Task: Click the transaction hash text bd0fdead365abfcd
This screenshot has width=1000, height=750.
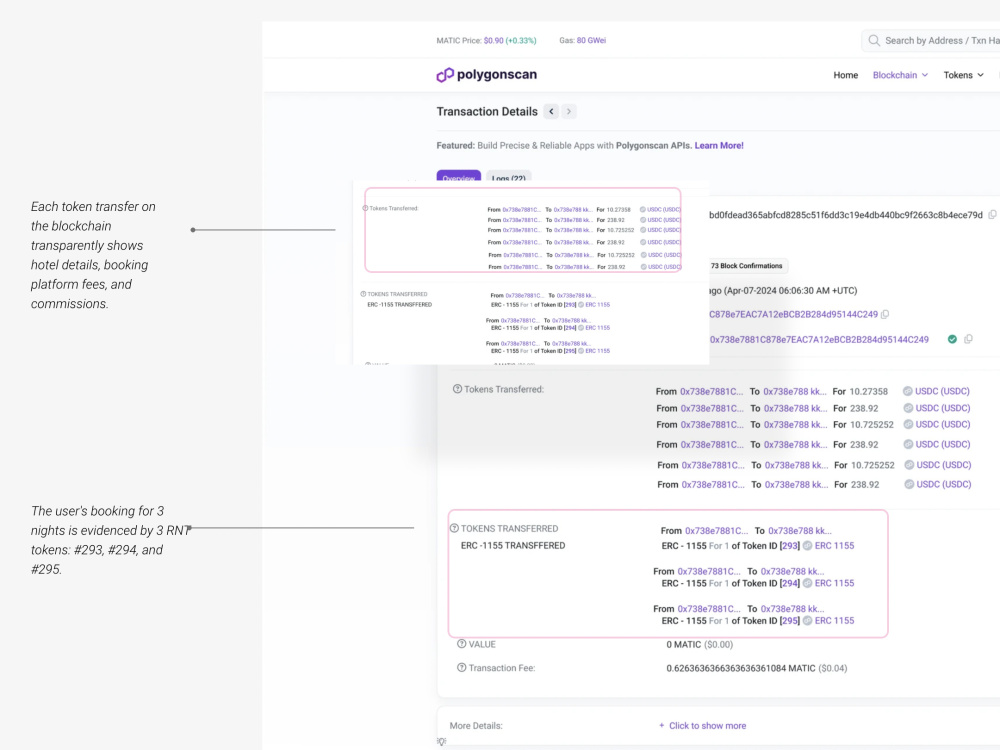Action: (x=846, y=215)
